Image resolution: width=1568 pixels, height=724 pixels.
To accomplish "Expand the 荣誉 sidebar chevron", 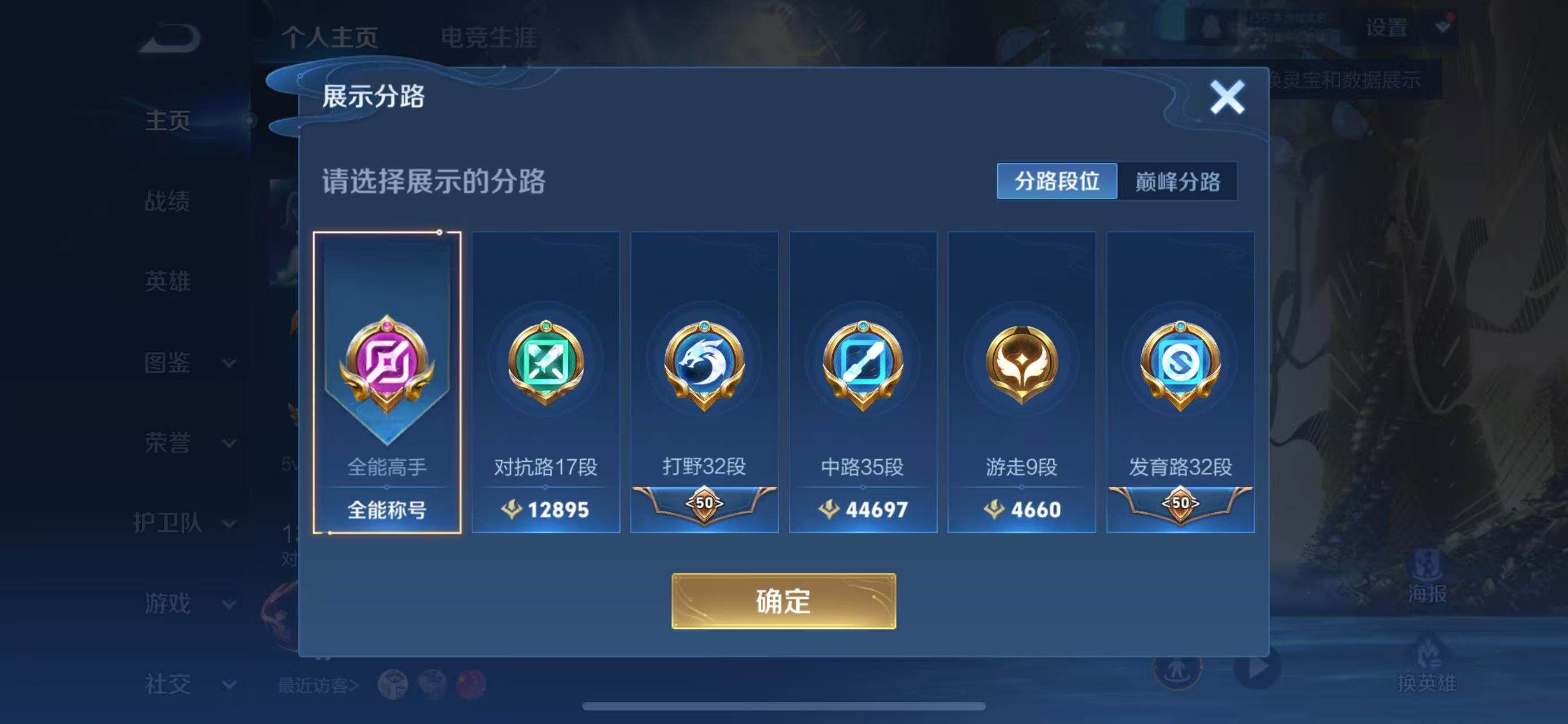I will 229,443.
